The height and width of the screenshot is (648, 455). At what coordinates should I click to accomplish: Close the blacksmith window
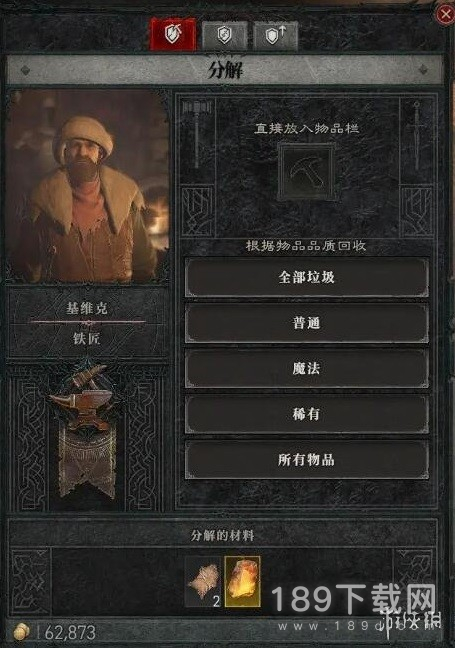pyautogui.click(x=445, y=14)
